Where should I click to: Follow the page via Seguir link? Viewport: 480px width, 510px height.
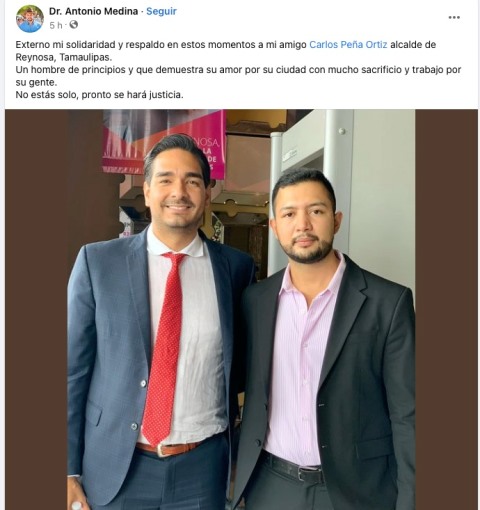pyautogui.click(x=161, y=11)
